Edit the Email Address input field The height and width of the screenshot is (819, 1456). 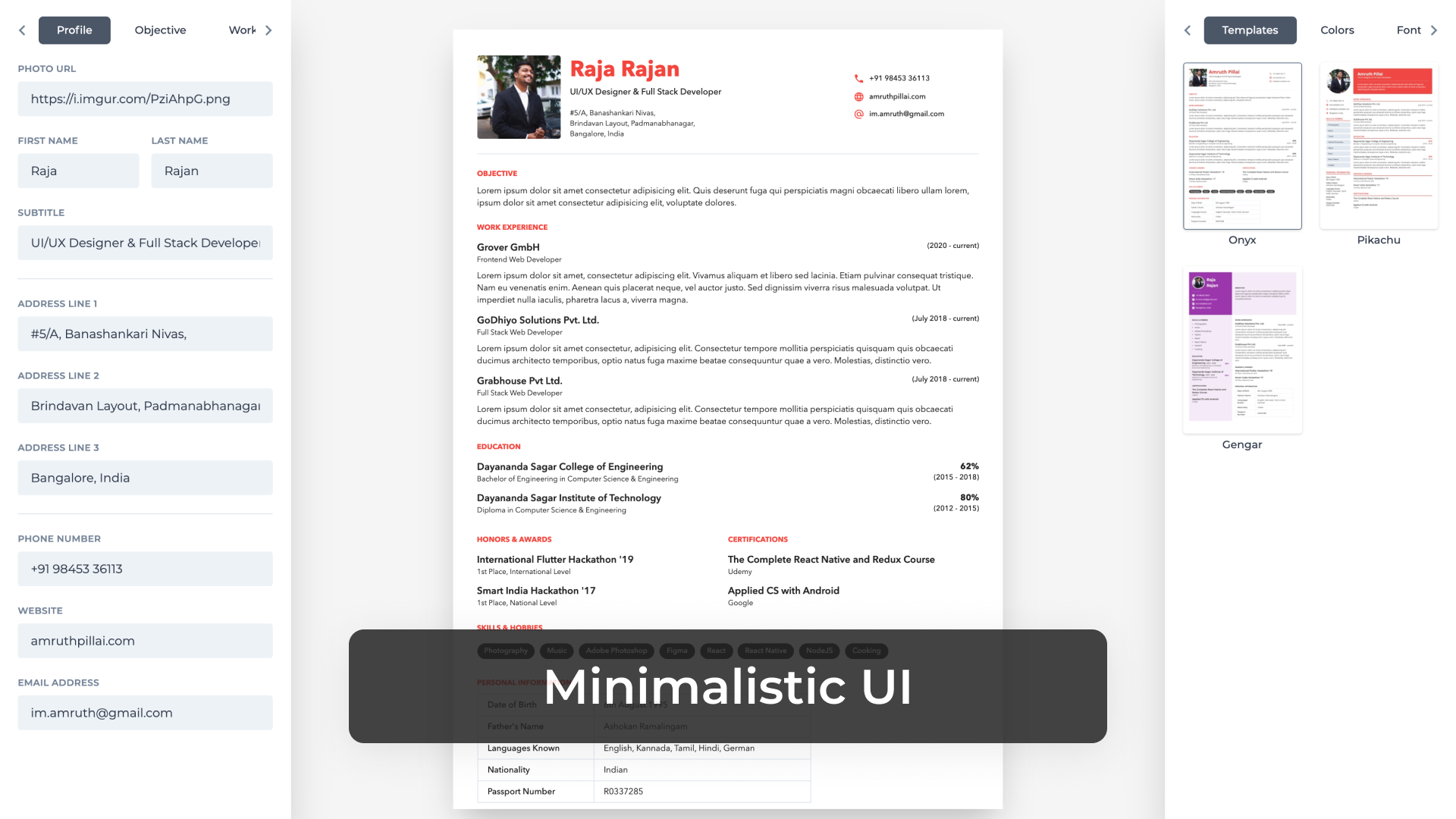click(145, 712)
